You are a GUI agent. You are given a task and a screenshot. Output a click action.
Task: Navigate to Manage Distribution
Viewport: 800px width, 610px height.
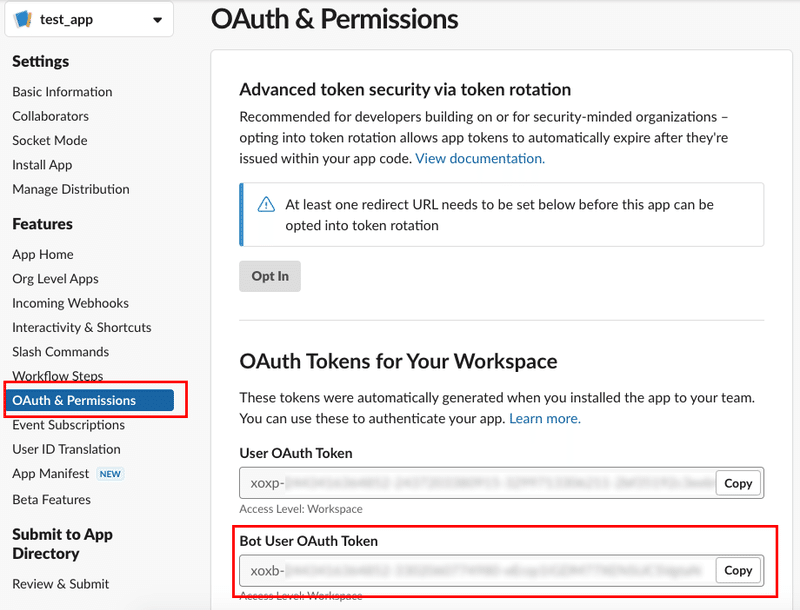click(71, 189)
